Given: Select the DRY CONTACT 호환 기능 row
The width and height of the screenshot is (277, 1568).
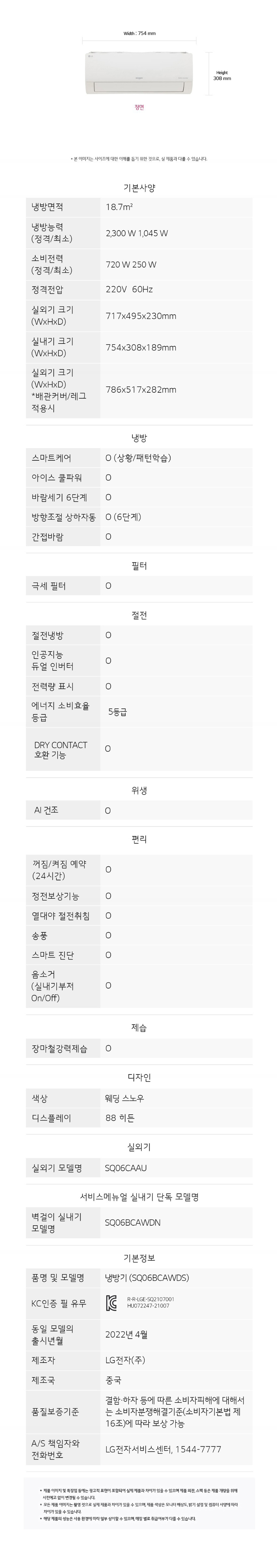Looking at the screenshot, I should tap(139, 749).
